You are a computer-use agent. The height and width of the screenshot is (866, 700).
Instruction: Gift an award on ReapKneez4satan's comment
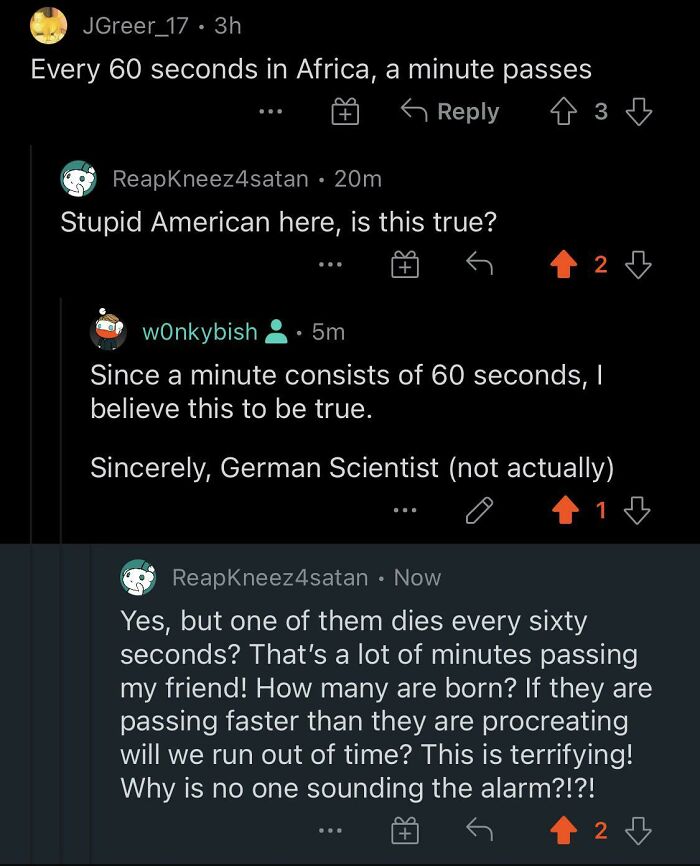tap(406, 264)
